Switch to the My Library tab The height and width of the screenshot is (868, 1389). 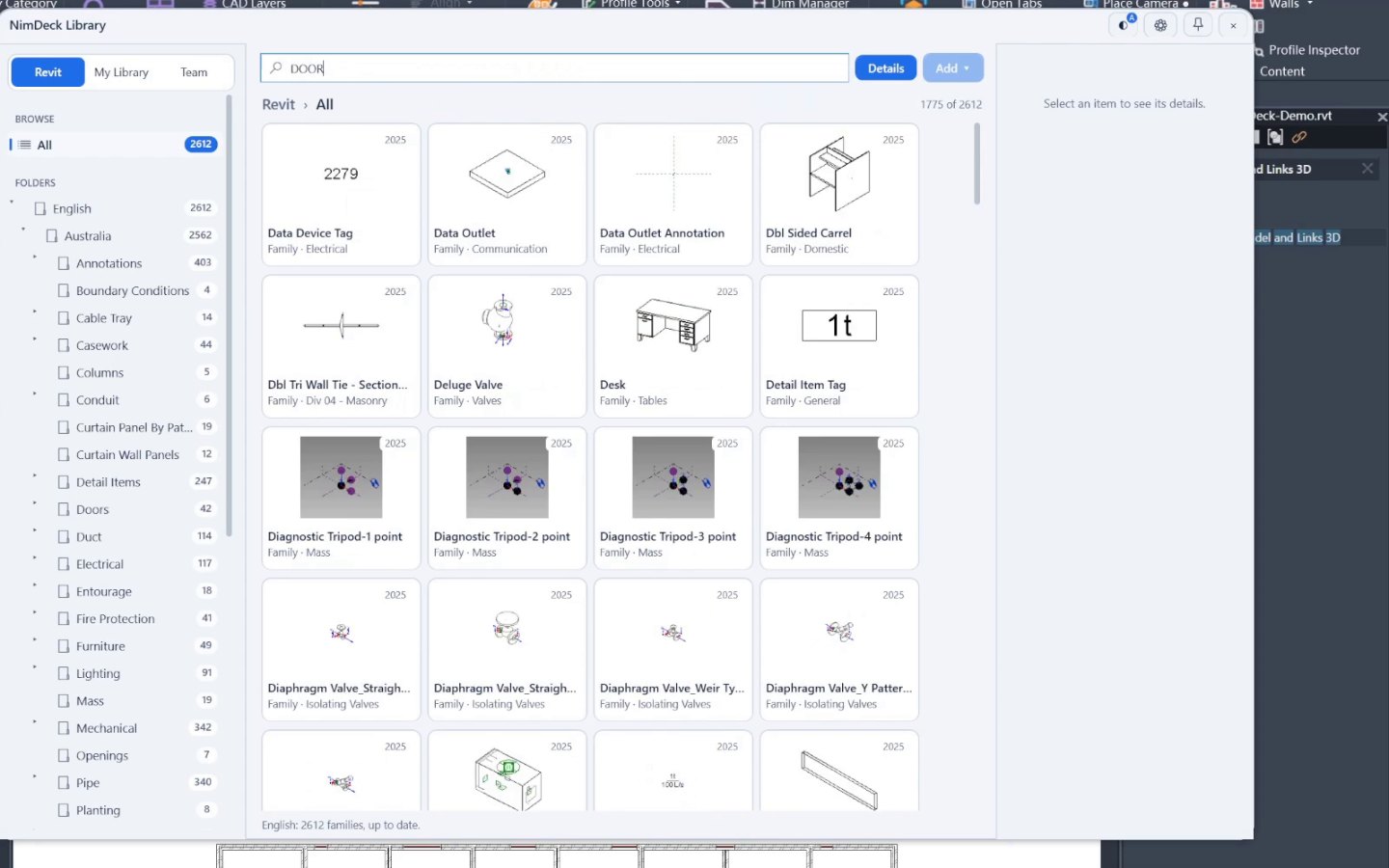(122, 72)
